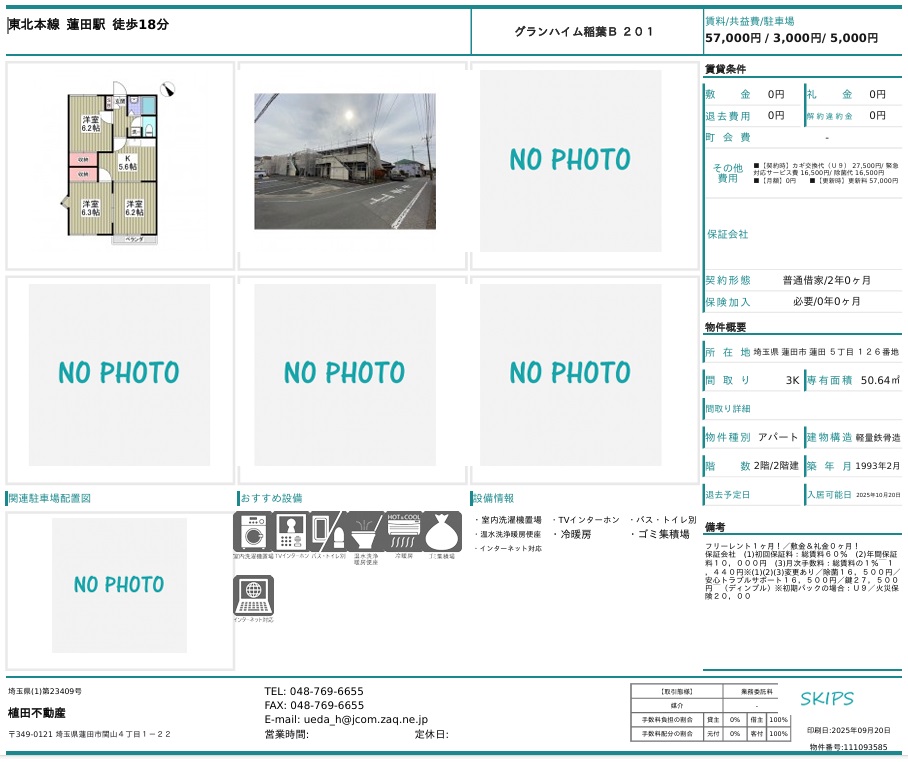This screenshot has width=908, height=762.
Task: Click the 賃貸条件 section heading
Action: [x=725, y=69]
